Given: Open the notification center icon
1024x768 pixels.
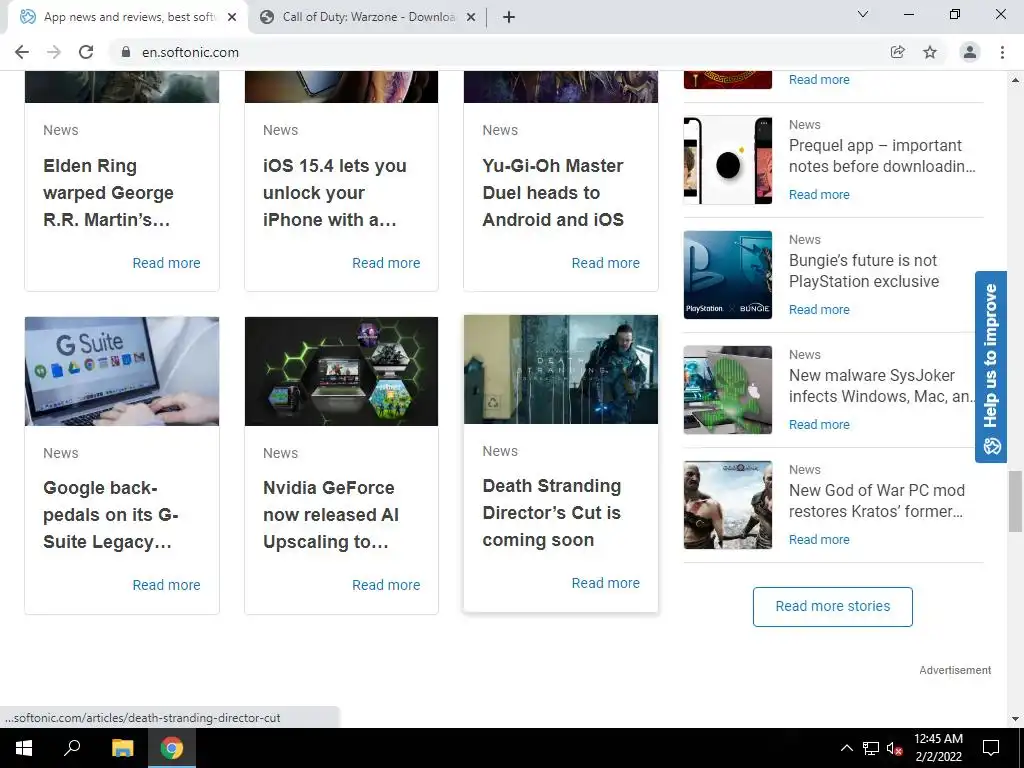Looking at the screenshot, I should (x=991, y=748).
